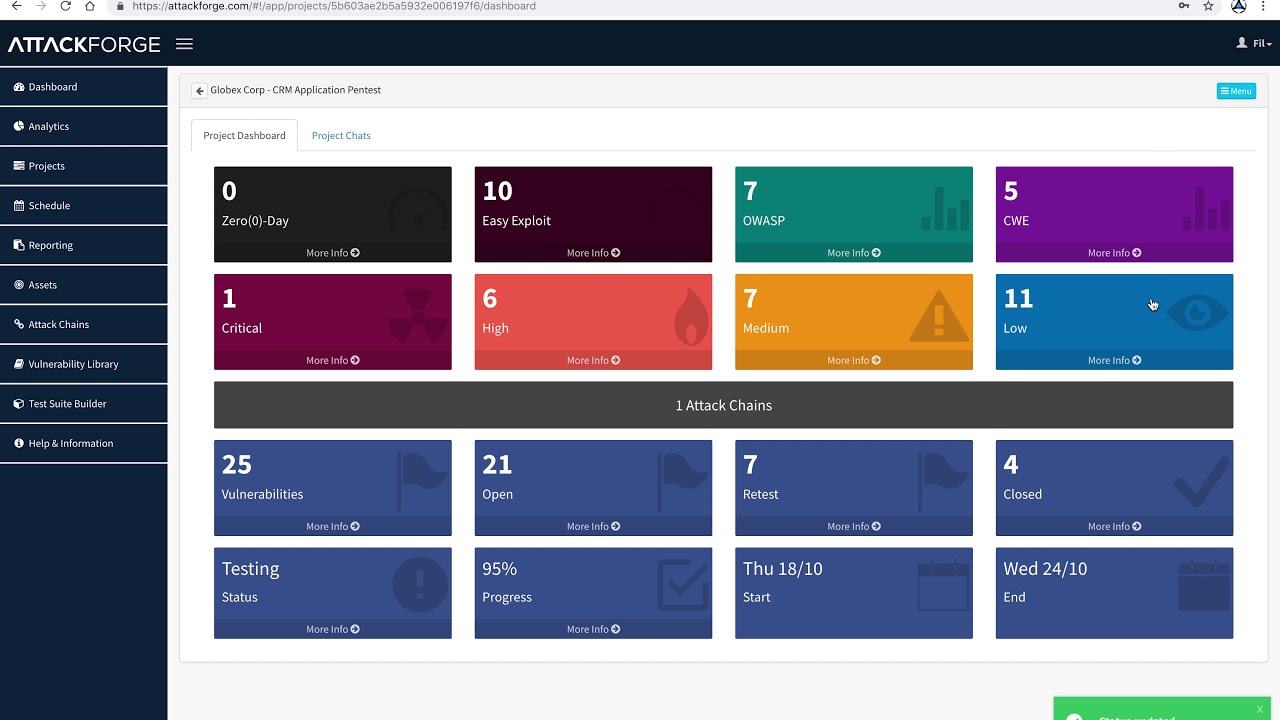Click the warning triangle on Medium card
The width and height of the screenshot is (1280, 720).
(x=939, y=316)
